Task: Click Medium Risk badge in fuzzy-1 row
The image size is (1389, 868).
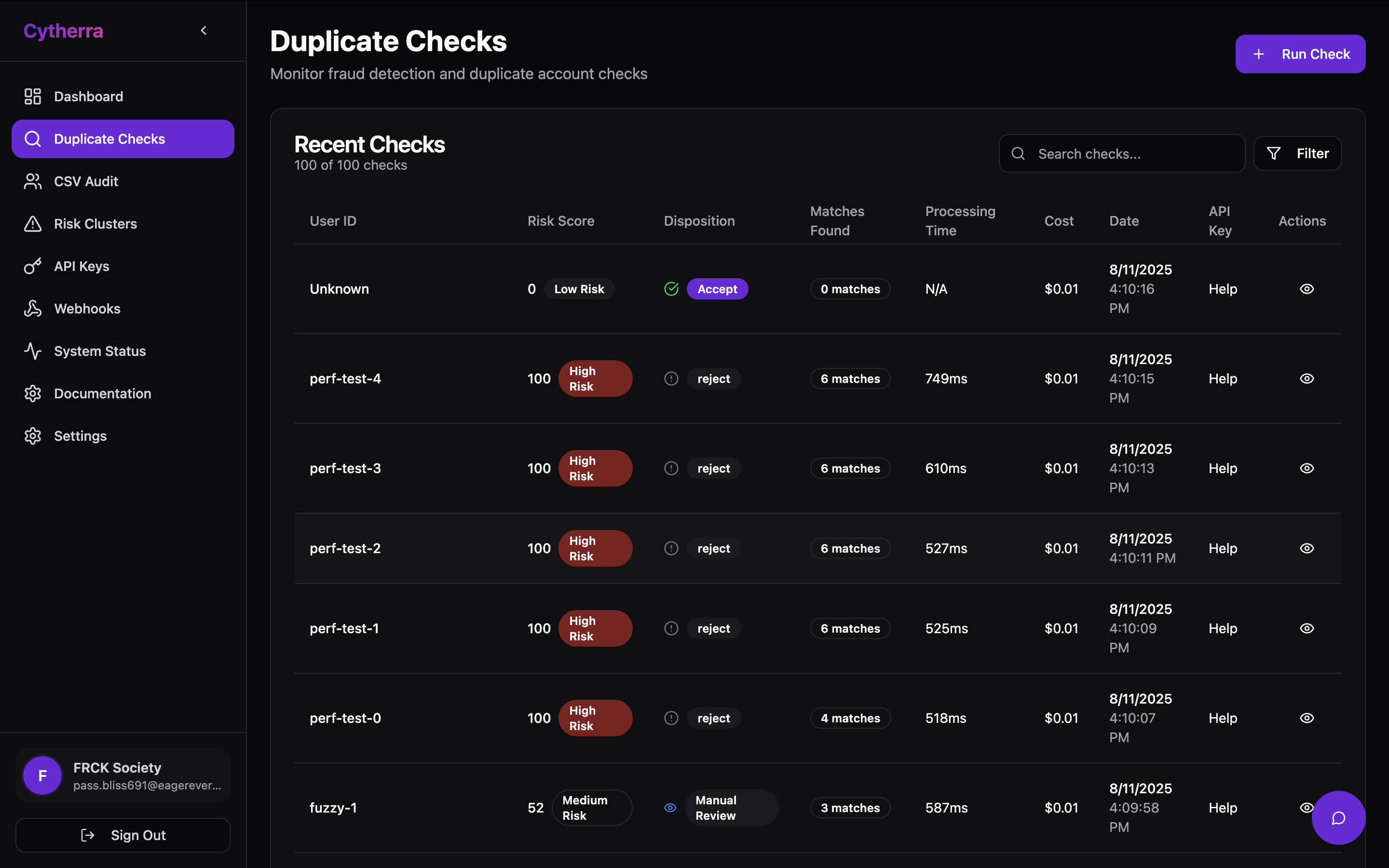Action: tap(592, 808)
